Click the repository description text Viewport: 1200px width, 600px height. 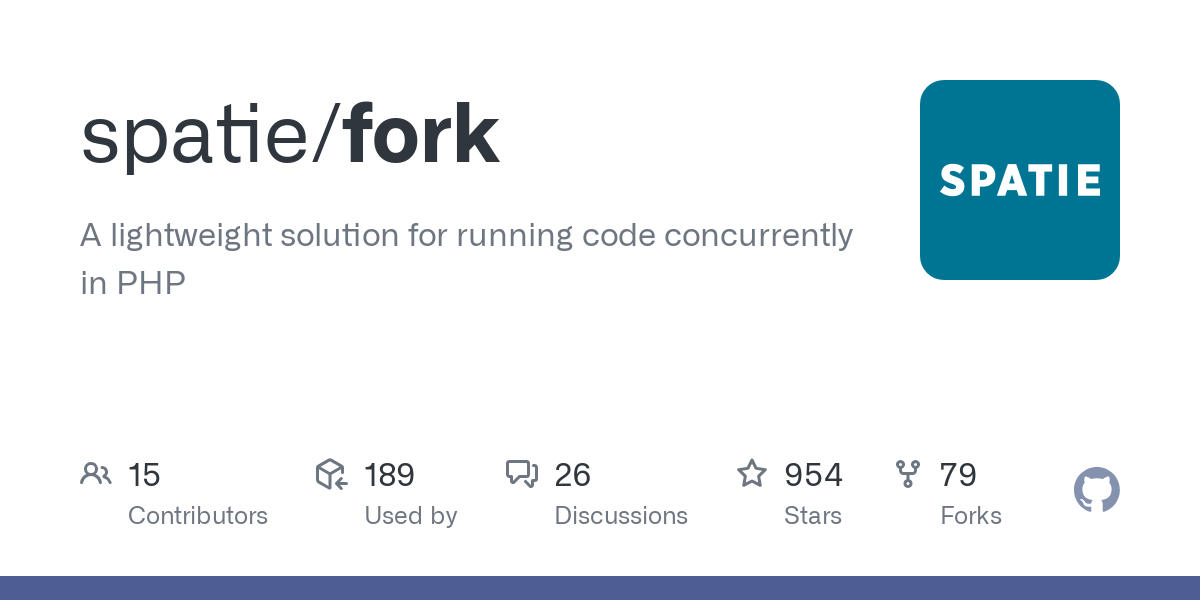click(467, 259)
